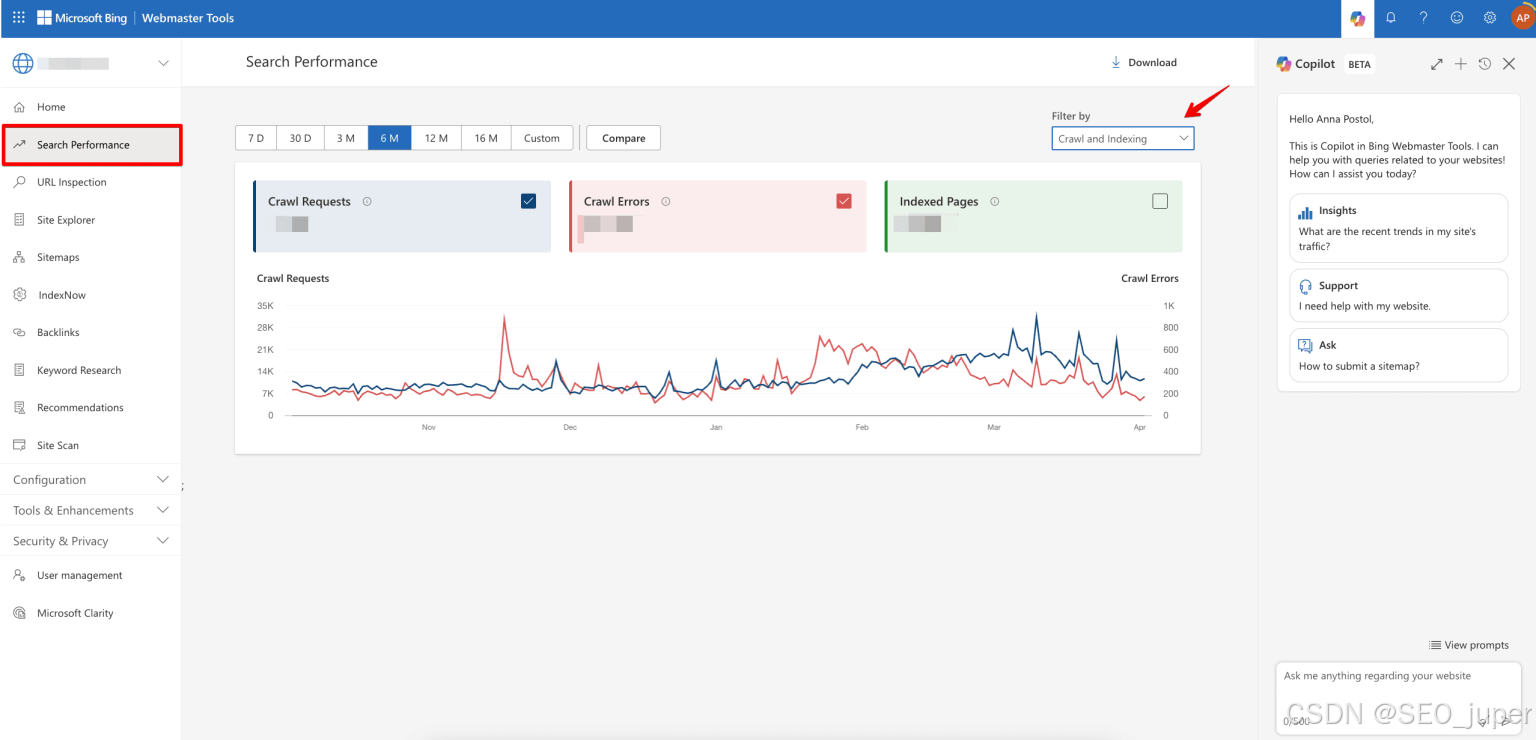The image size is (1536, 740).
Task: Open User management
Action: [90, 575]
